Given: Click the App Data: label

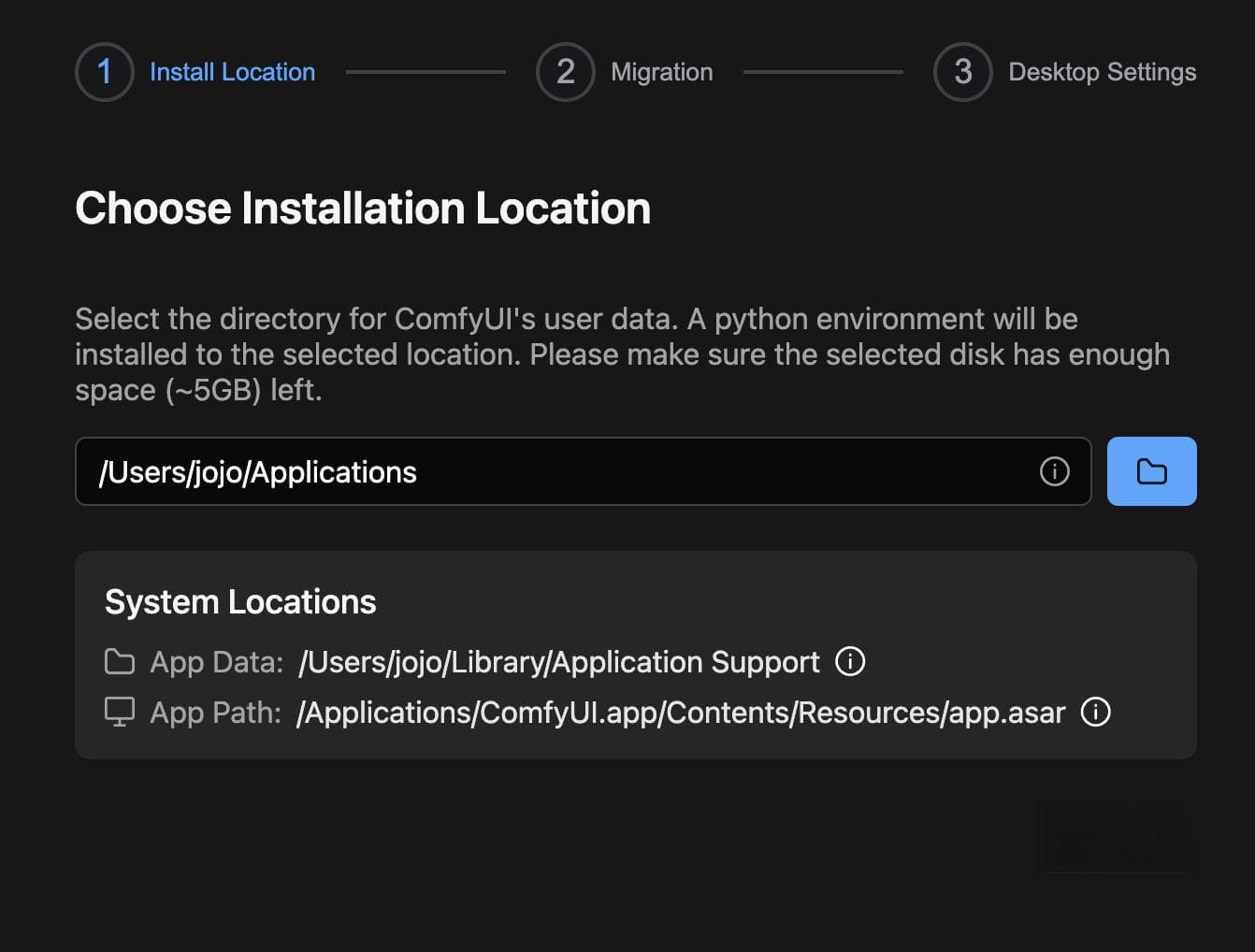Looking at the screenshot, I should [217, 662].
